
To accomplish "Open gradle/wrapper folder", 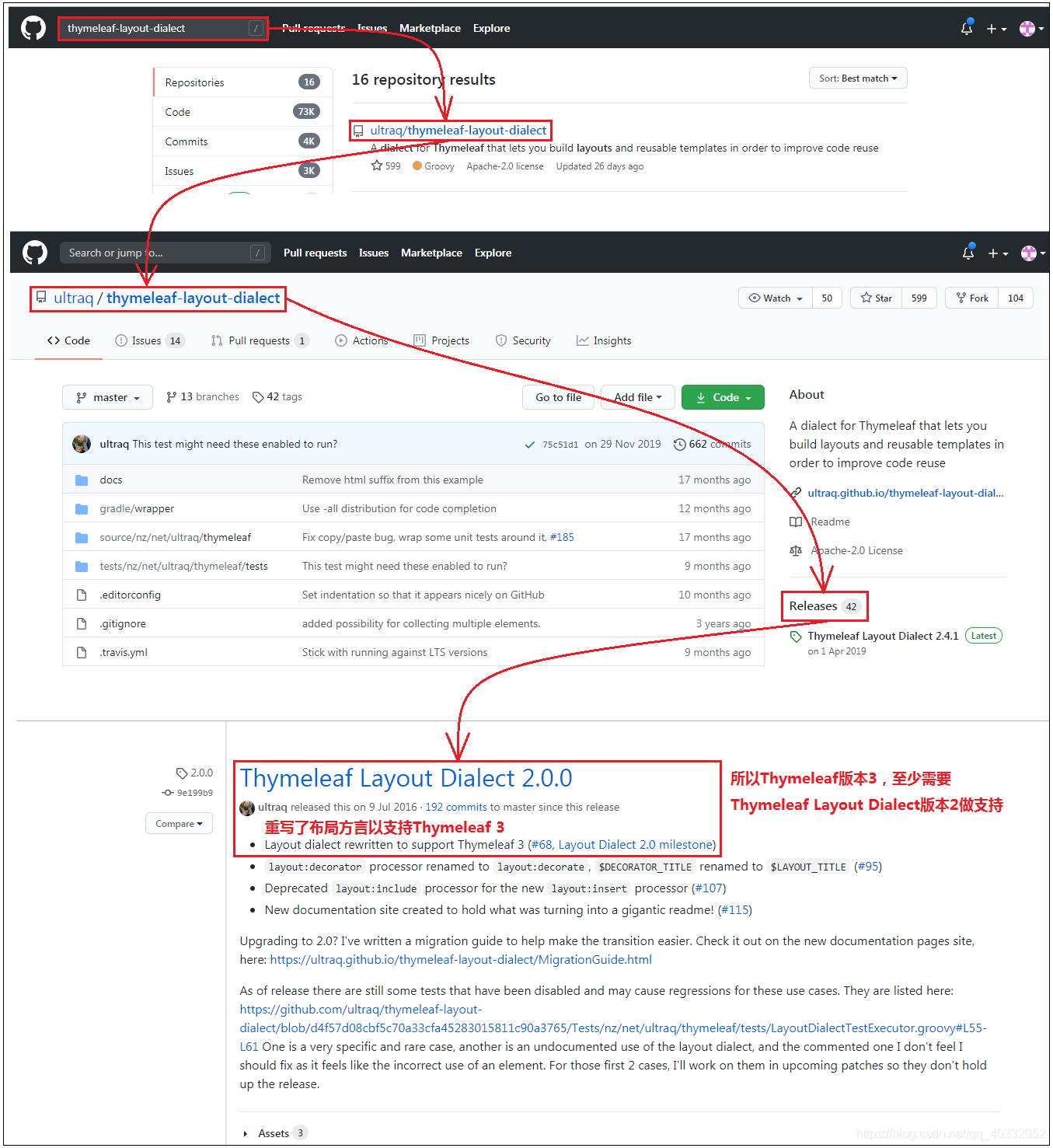I will (137, 509).
